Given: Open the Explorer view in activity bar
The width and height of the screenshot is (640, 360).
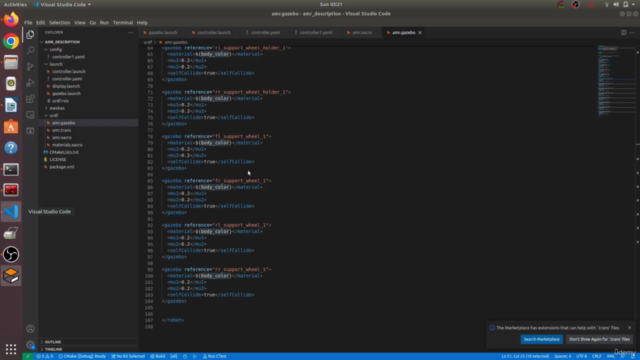Looking at the screenshot, I should 30,34.
